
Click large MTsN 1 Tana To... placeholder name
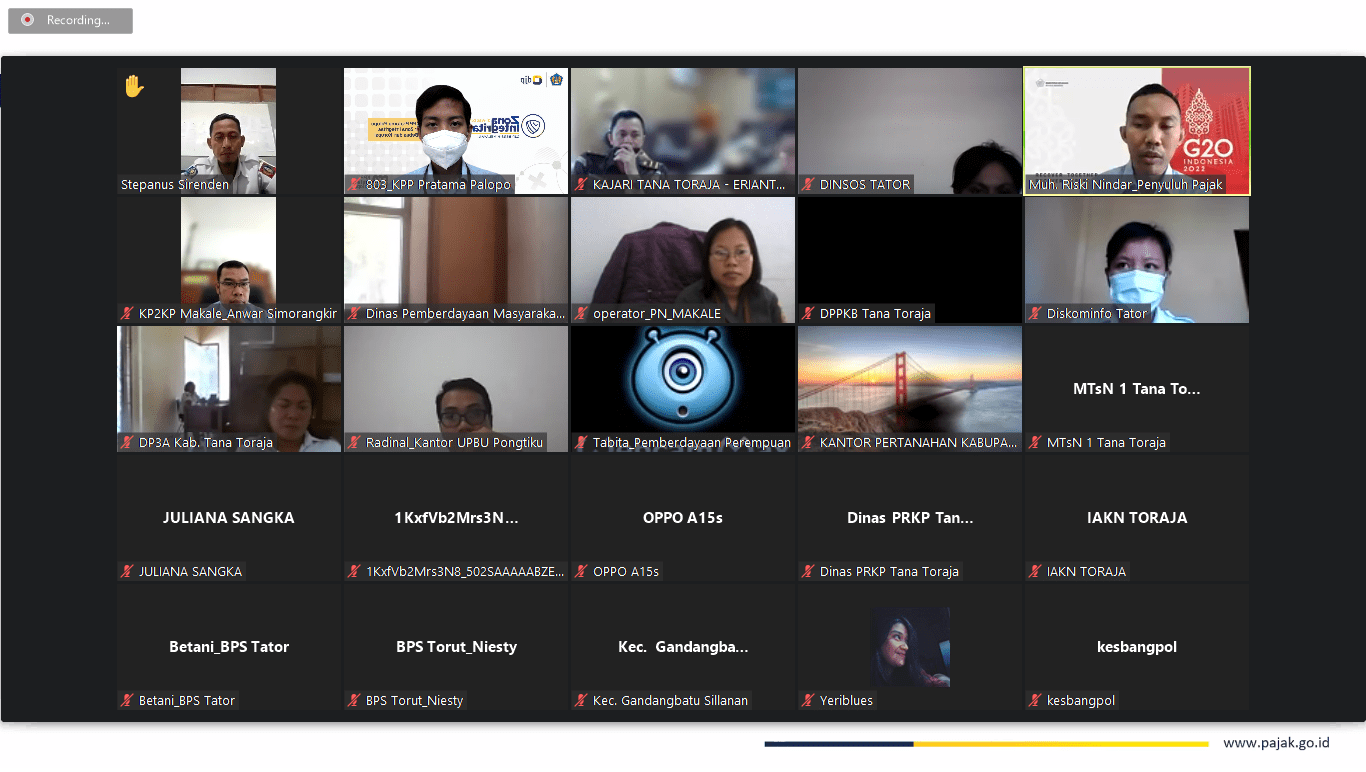pyautogui.click(x=1136, y=389)
